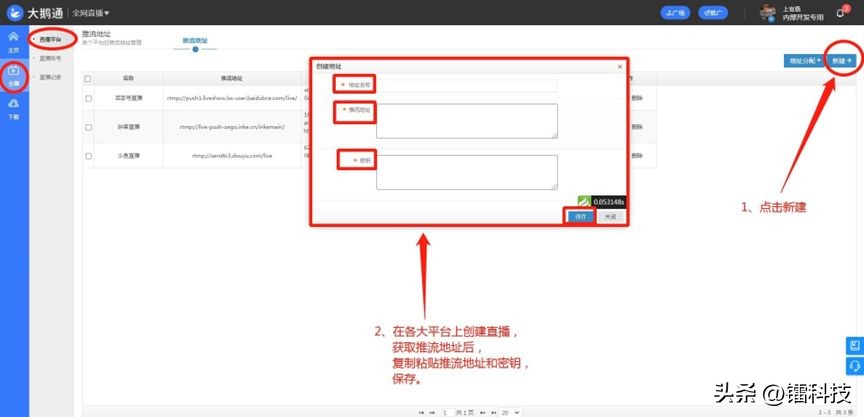Click the rtmp://sendtc3.douyu.com/live address cell
Screen dimensions: 864x417
[232, 156]
